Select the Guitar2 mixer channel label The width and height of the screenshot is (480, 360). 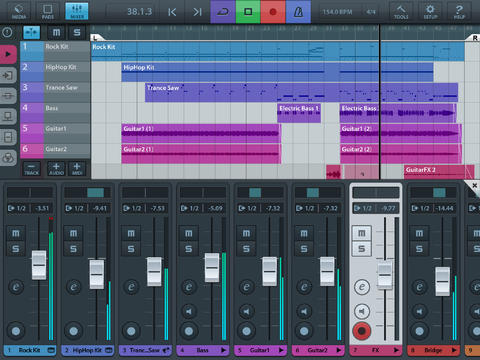(317, 350)
